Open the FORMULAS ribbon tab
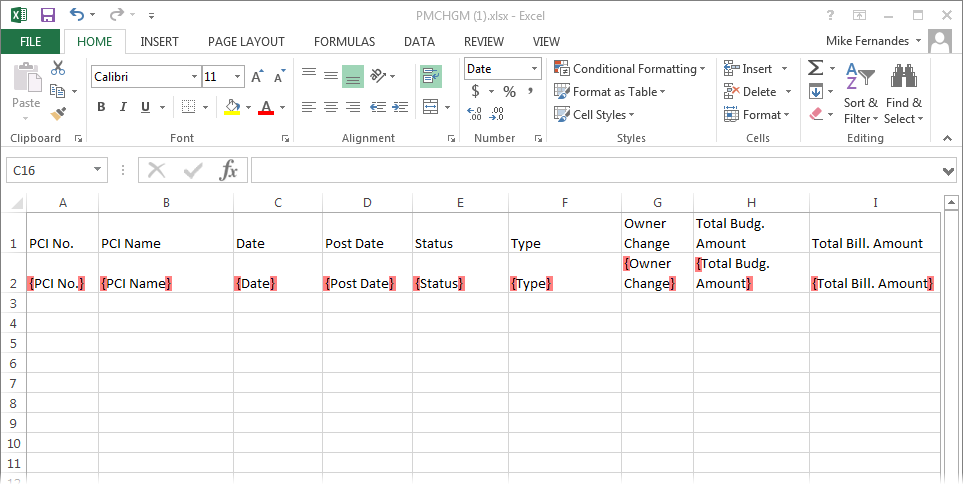Viewport: 963px width, 485px height. click(344, 42)
